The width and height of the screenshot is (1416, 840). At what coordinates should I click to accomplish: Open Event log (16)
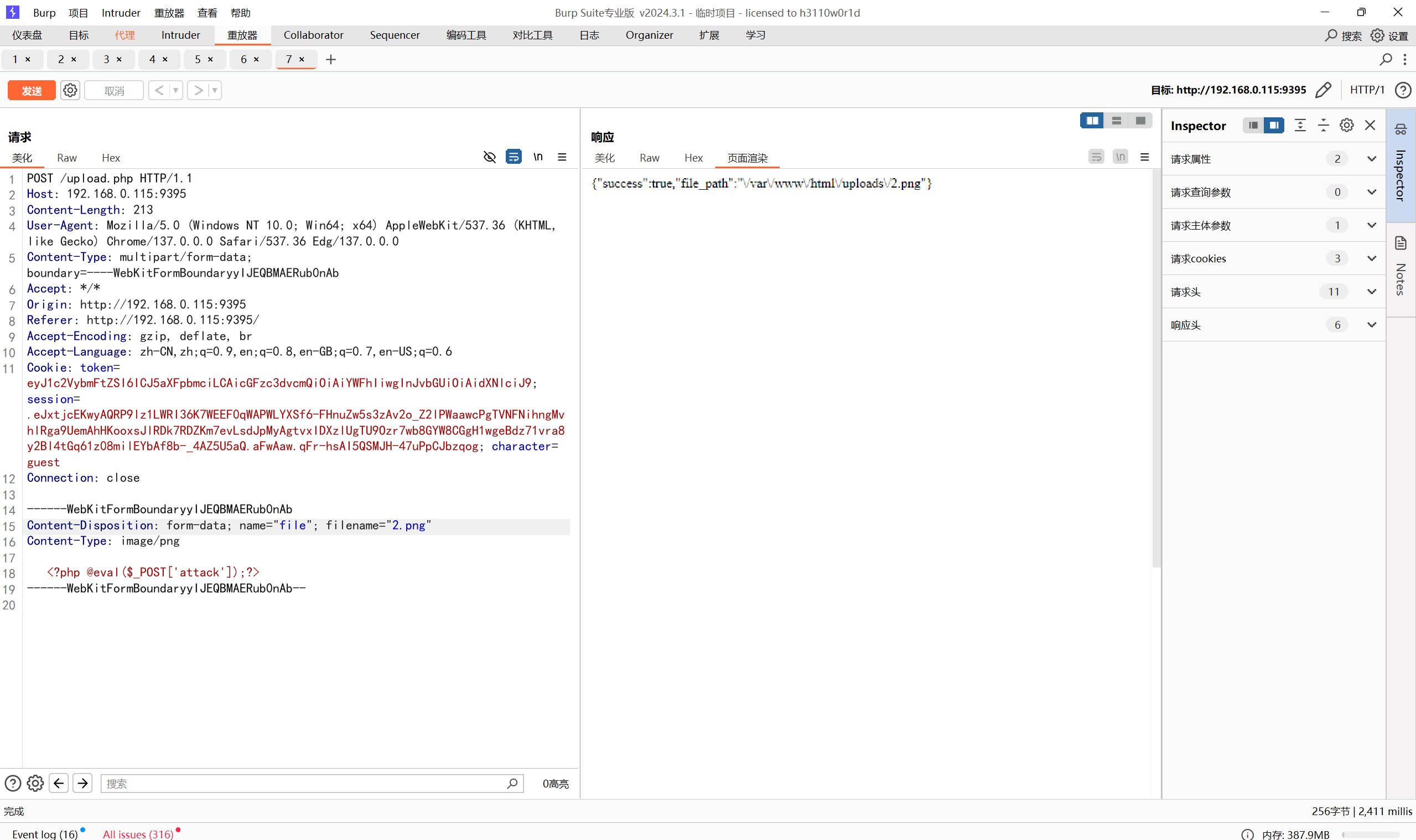point(45,834)
